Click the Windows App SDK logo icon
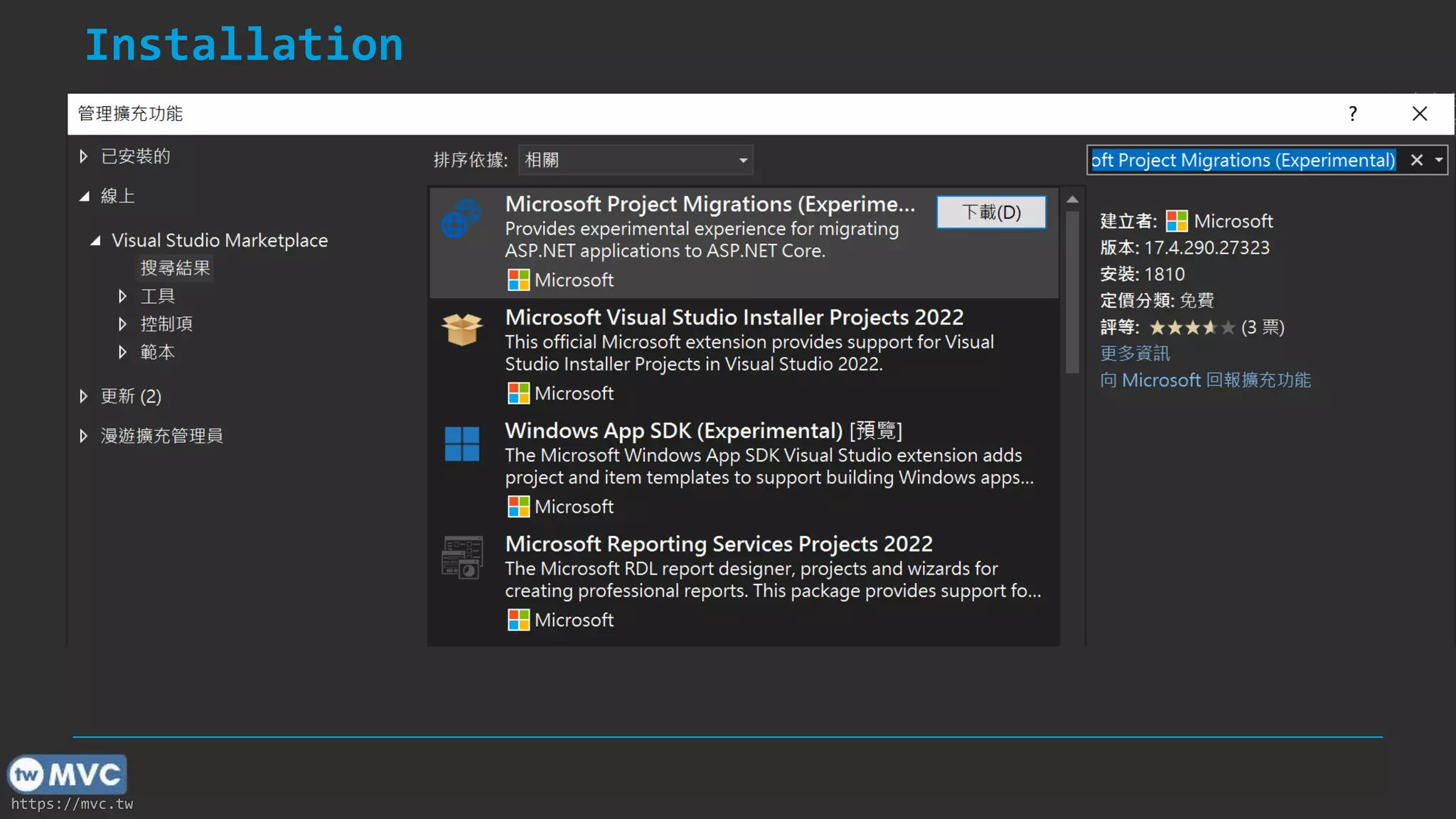 (461, 444)
